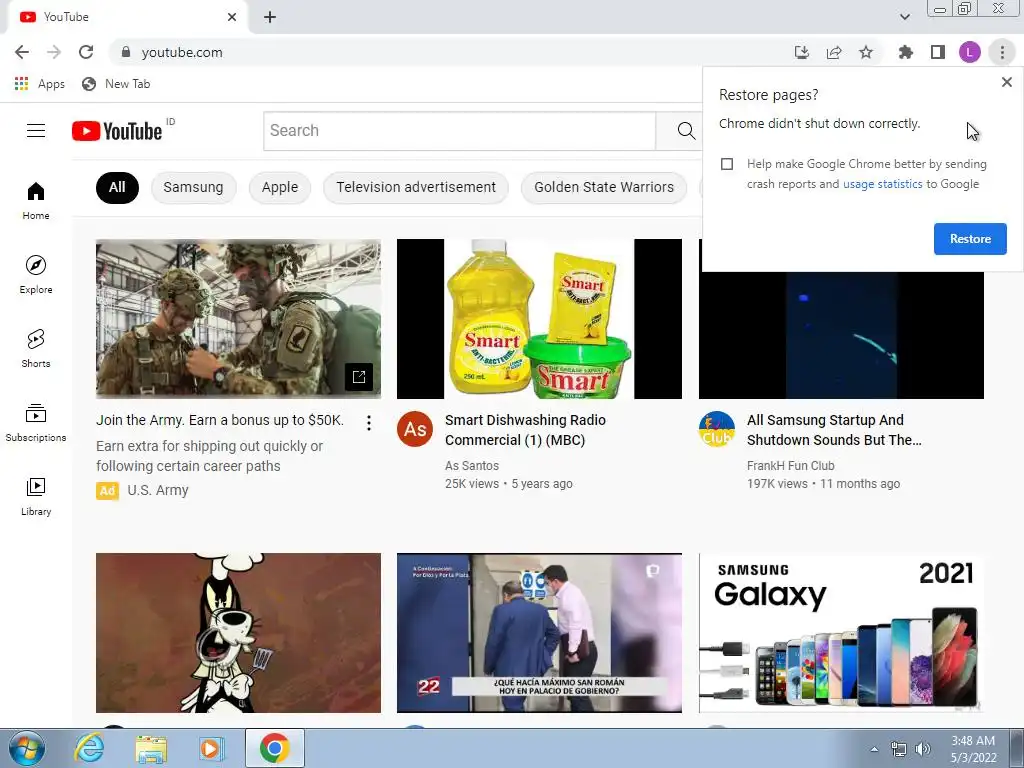Screen dimensions: 1024x768
Task: Open Explore in sidebar
Action: (36, 274)
